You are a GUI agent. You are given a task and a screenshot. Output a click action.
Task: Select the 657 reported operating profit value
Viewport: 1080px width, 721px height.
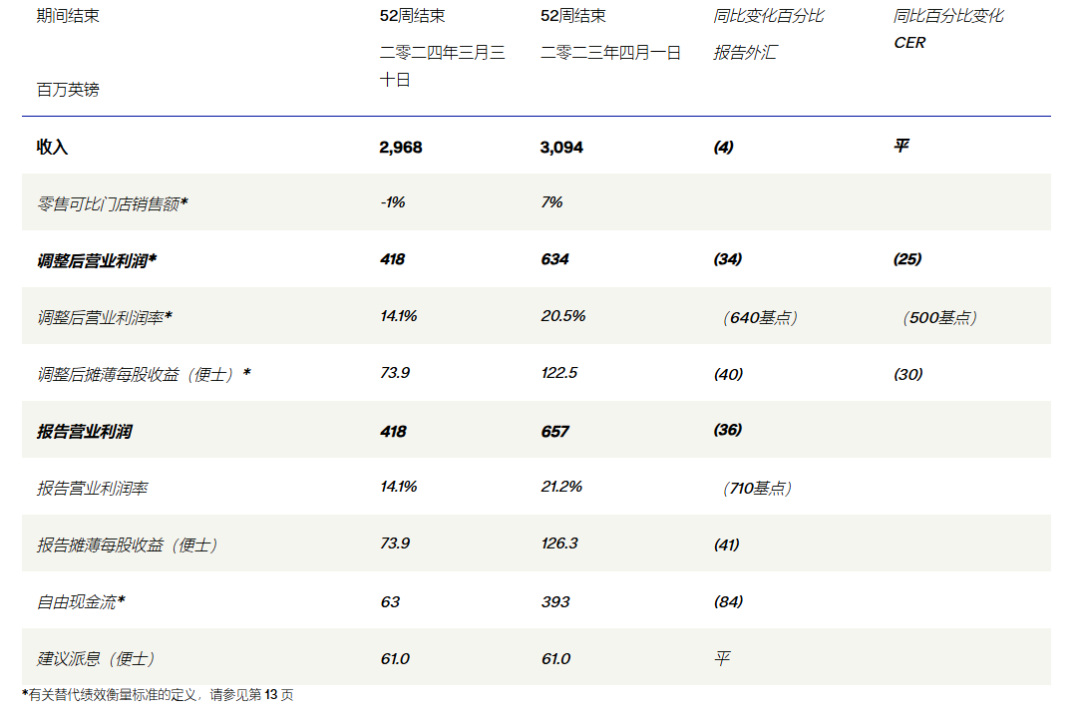[x=555, y=432]
